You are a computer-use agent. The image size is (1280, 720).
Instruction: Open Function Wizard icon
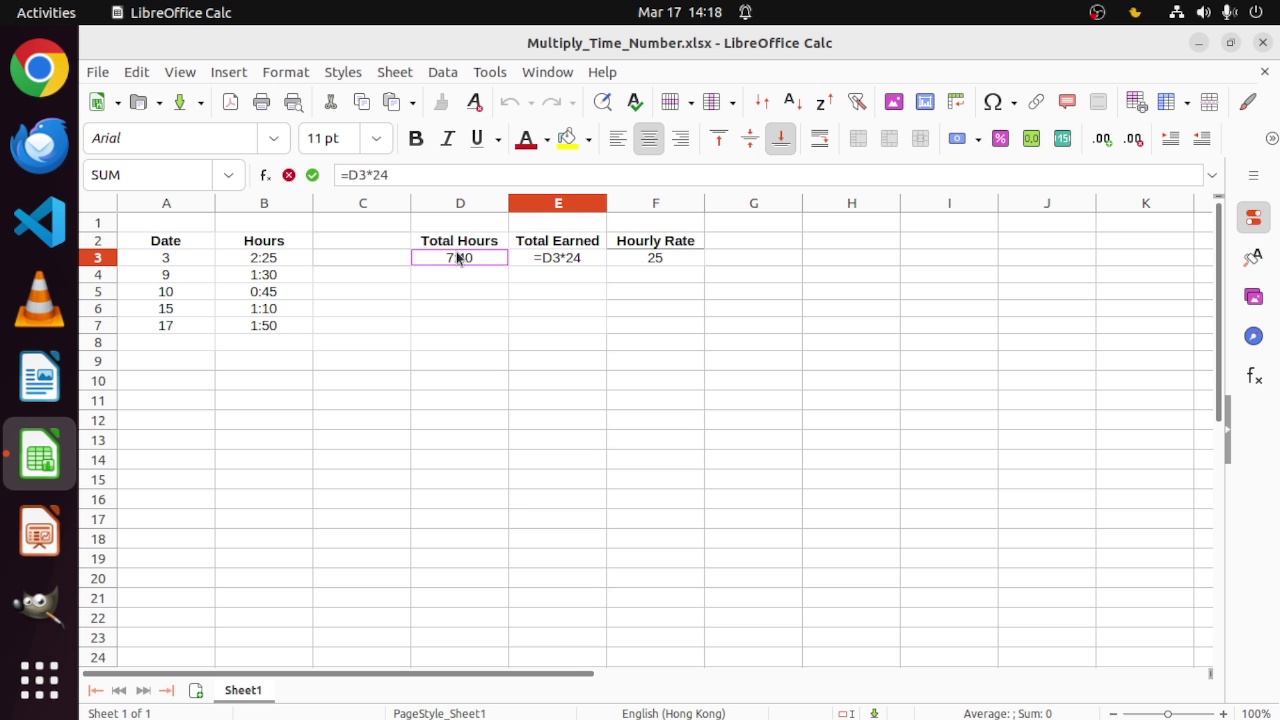click(x=265, y=175)
